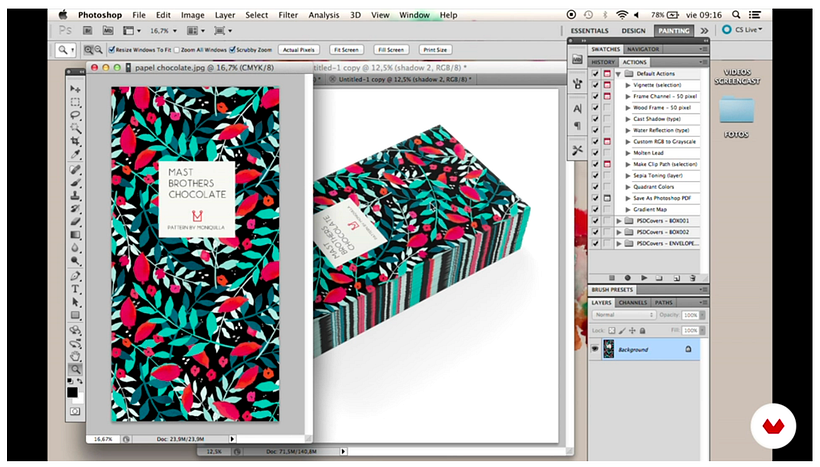Select the Hand tool
The height and width of the screenshot is (467, 820).
tap(75, 357)
